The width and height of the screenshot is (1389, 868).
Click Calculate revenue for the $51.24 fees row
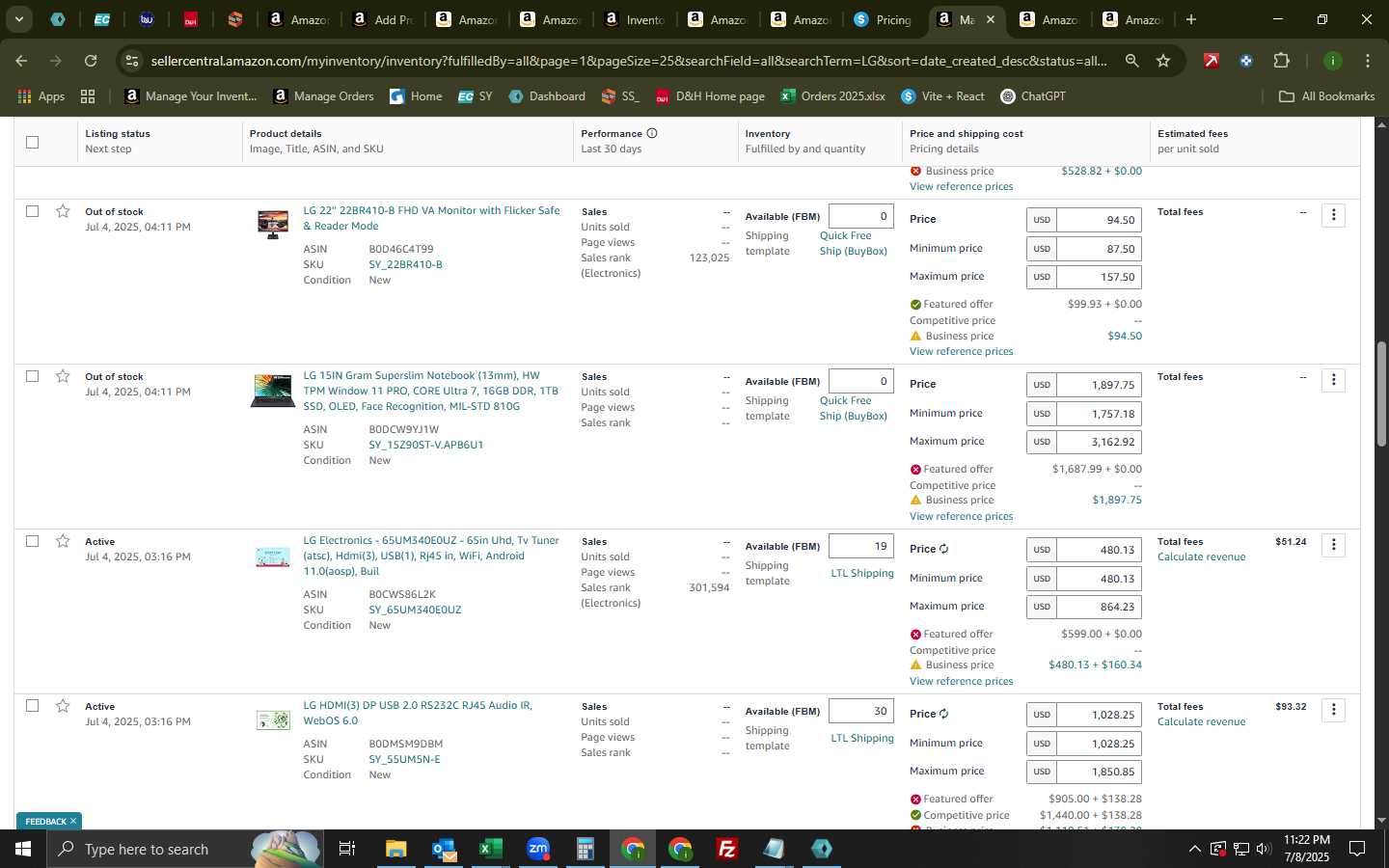[1201, 556]
